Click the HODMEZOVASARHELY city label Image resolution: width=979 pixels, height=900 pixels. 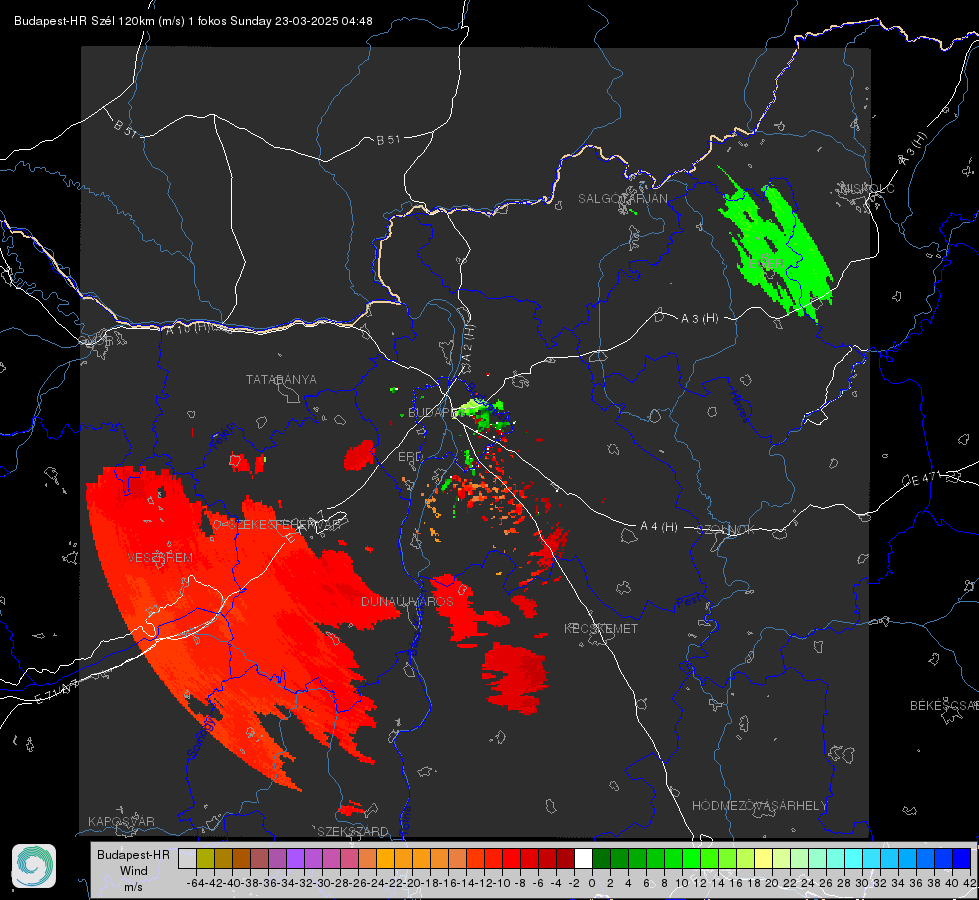759,806
